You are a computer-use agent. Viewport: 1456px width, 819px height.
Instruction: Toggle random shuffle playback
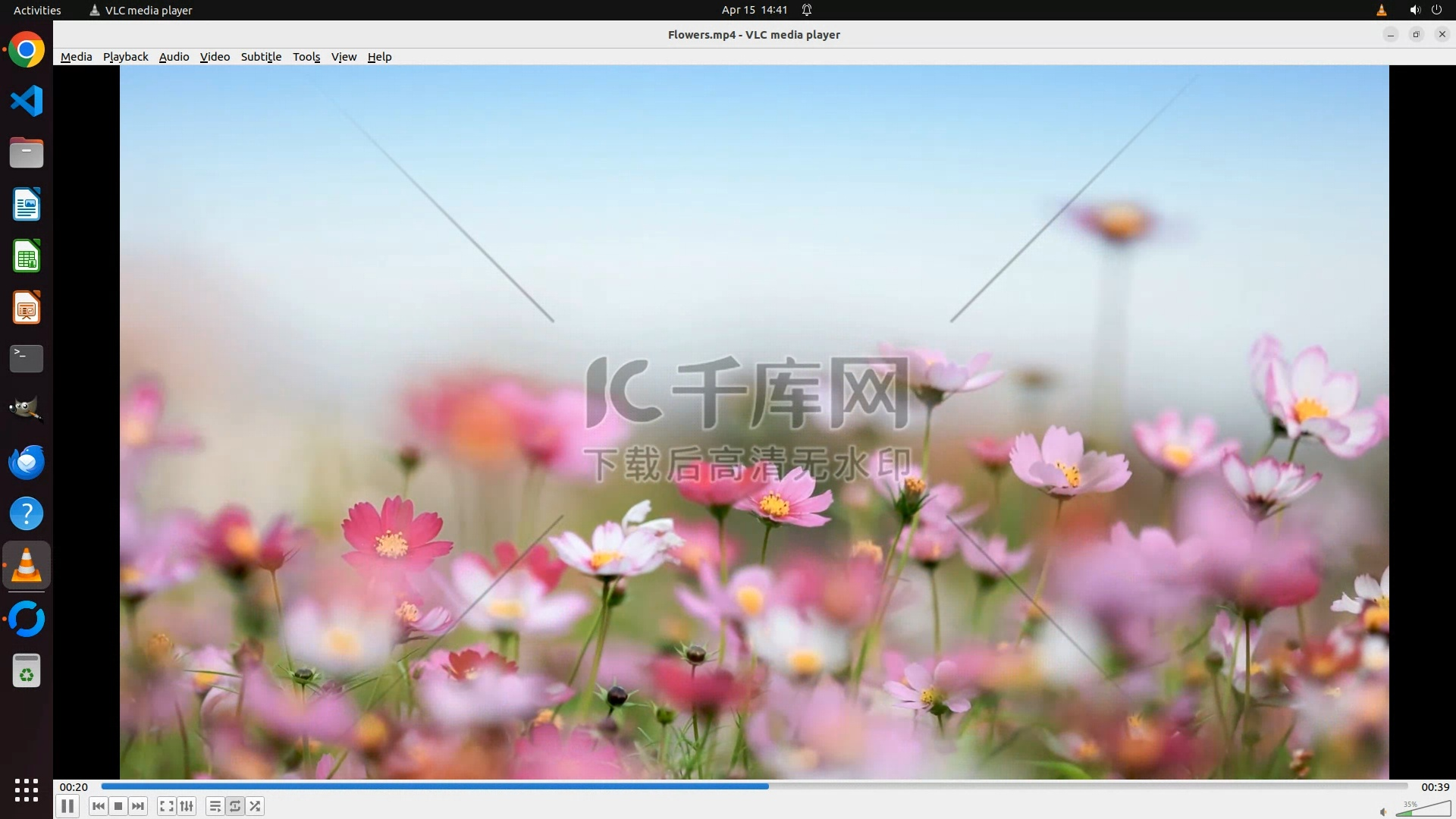(256, 806)
